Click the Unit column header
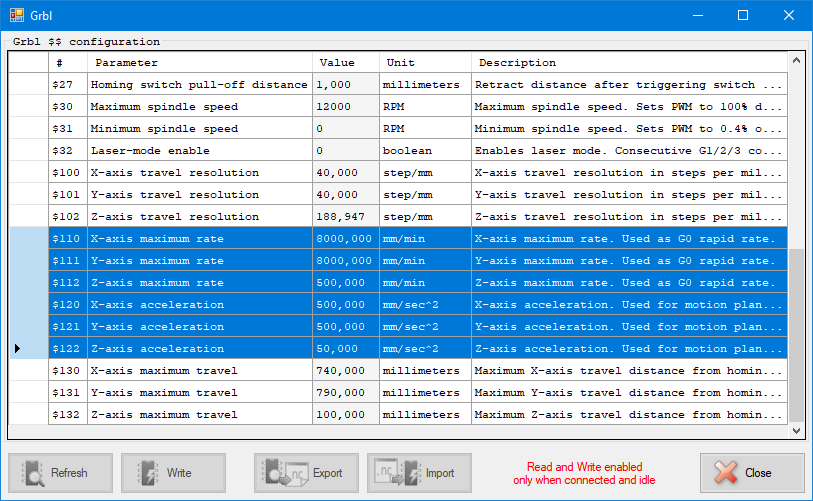Viewport: 813px width, 501px height. pos(425,63)
